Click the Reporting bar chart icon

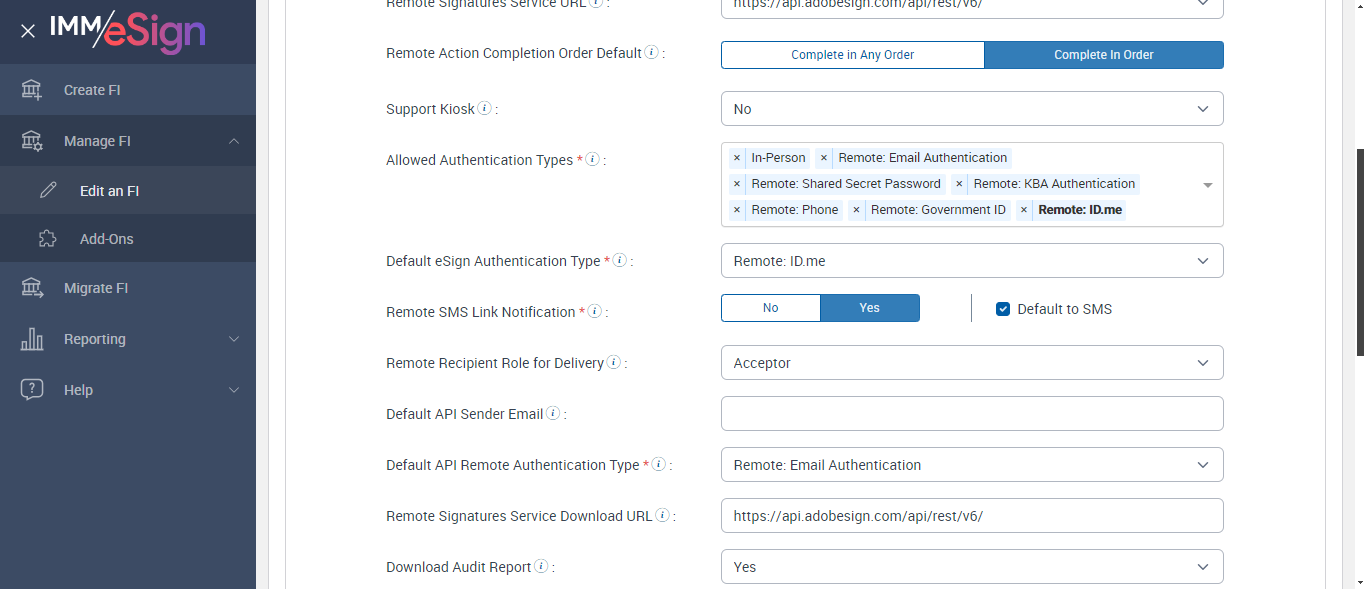coord(32,339)
